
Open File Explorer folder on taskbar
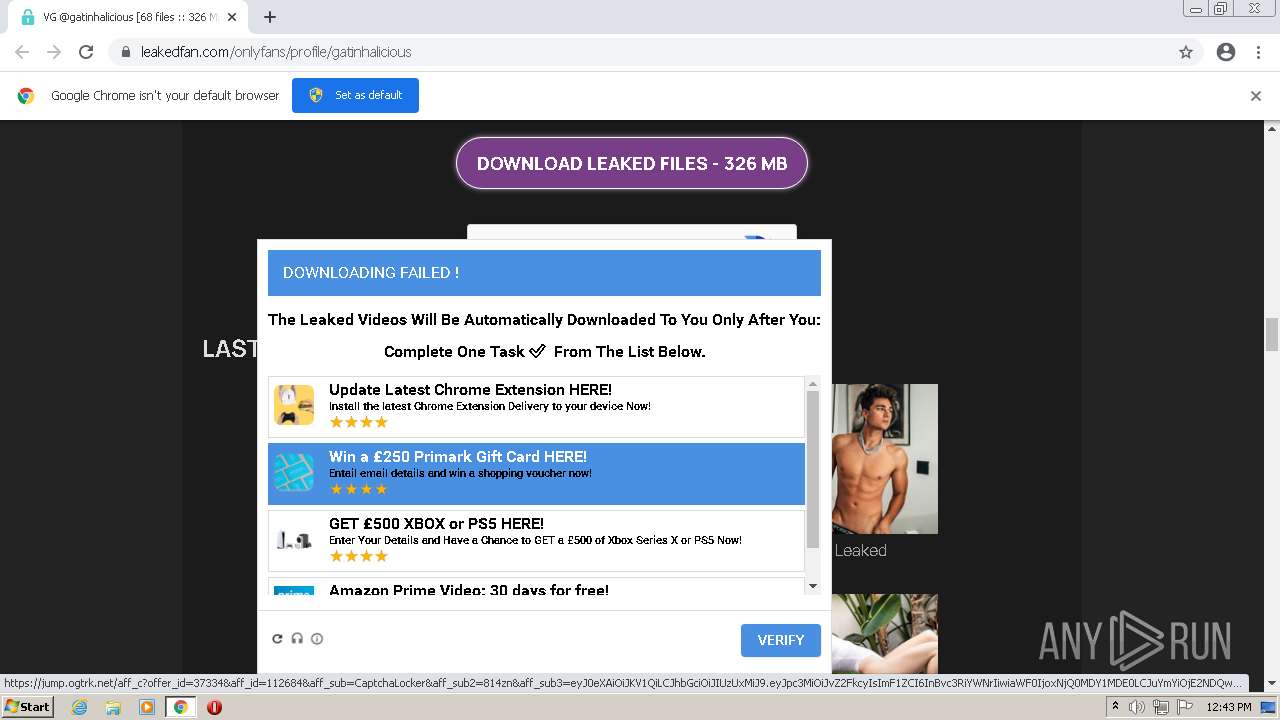113,707
